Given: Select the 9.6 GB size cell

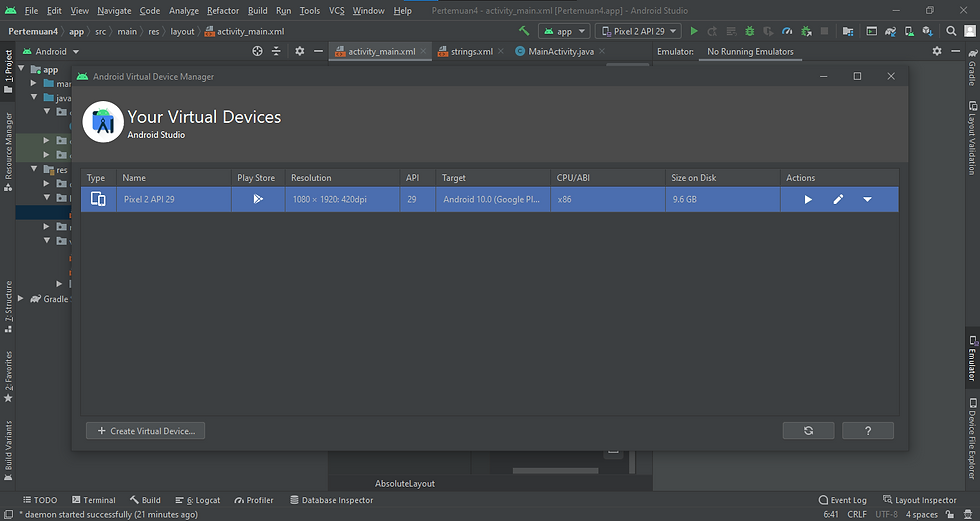Looking at the screenshot, I should tap(722, 199).
